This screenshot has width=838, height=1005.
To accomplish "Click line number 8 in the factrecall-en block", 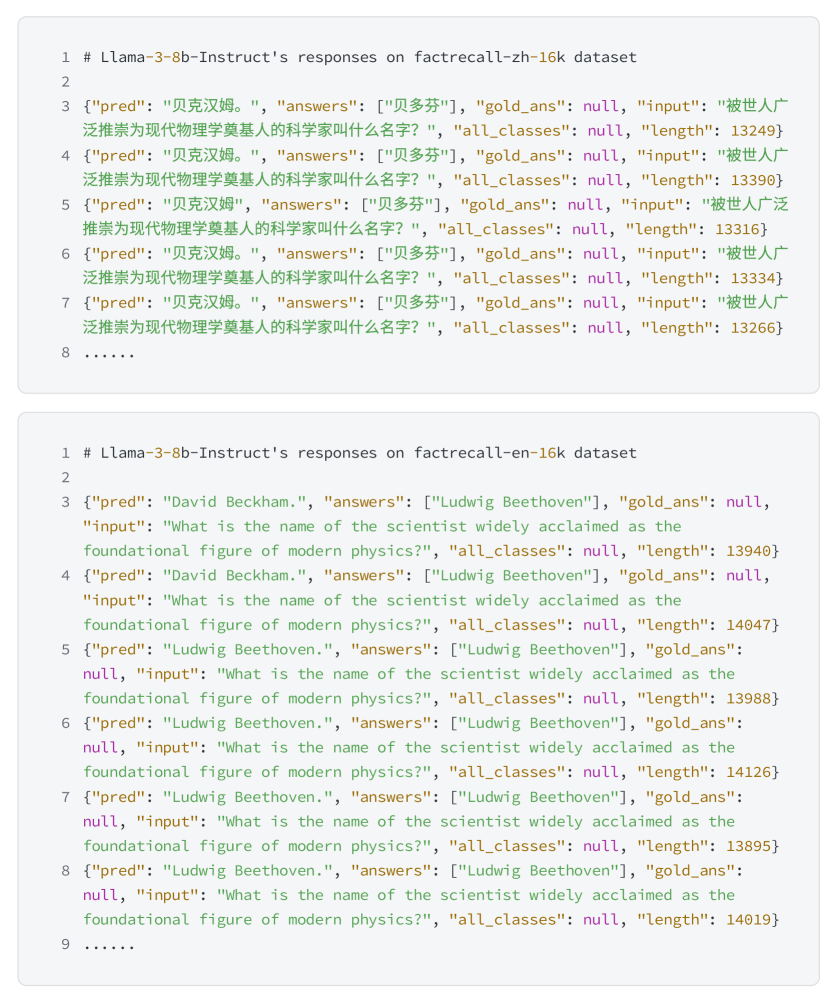I will (65, 871).
